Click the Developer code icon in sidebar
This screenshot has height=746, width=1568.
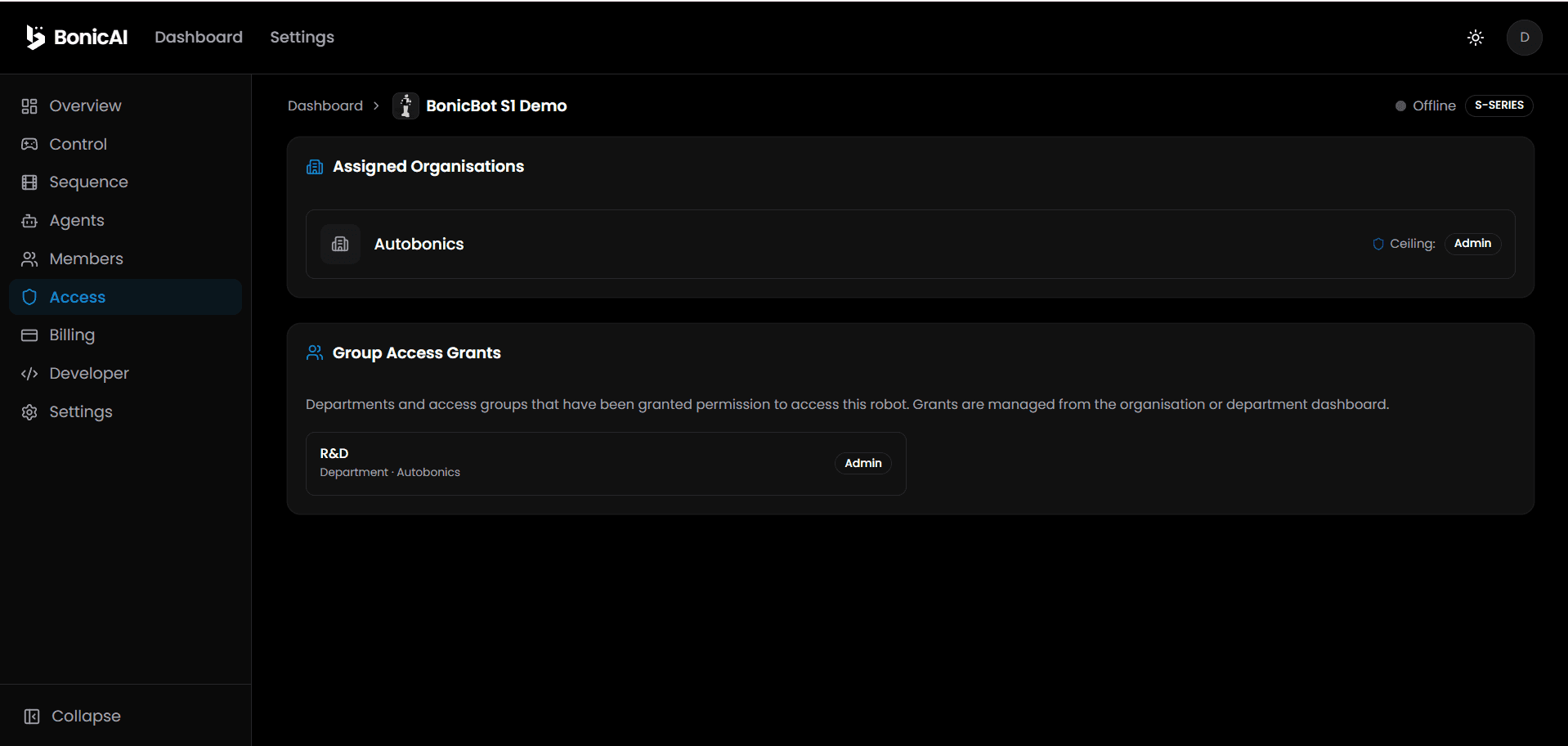29,374
